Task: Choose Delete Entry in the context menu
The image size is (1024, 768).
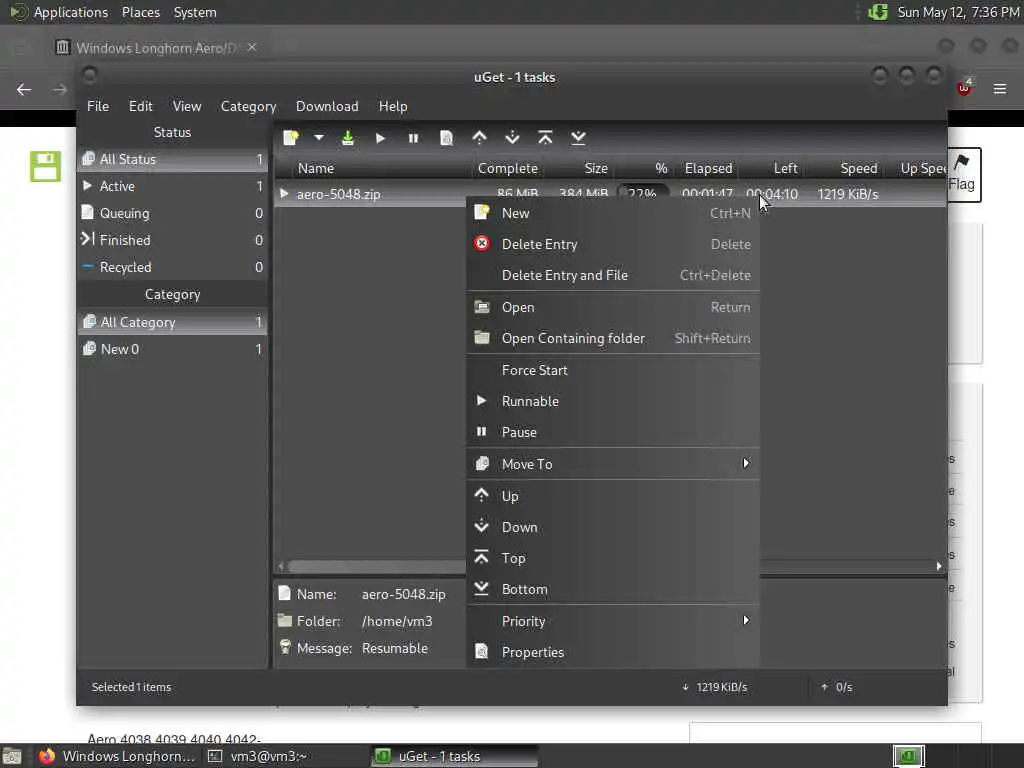Action: (x=613, y=244)
